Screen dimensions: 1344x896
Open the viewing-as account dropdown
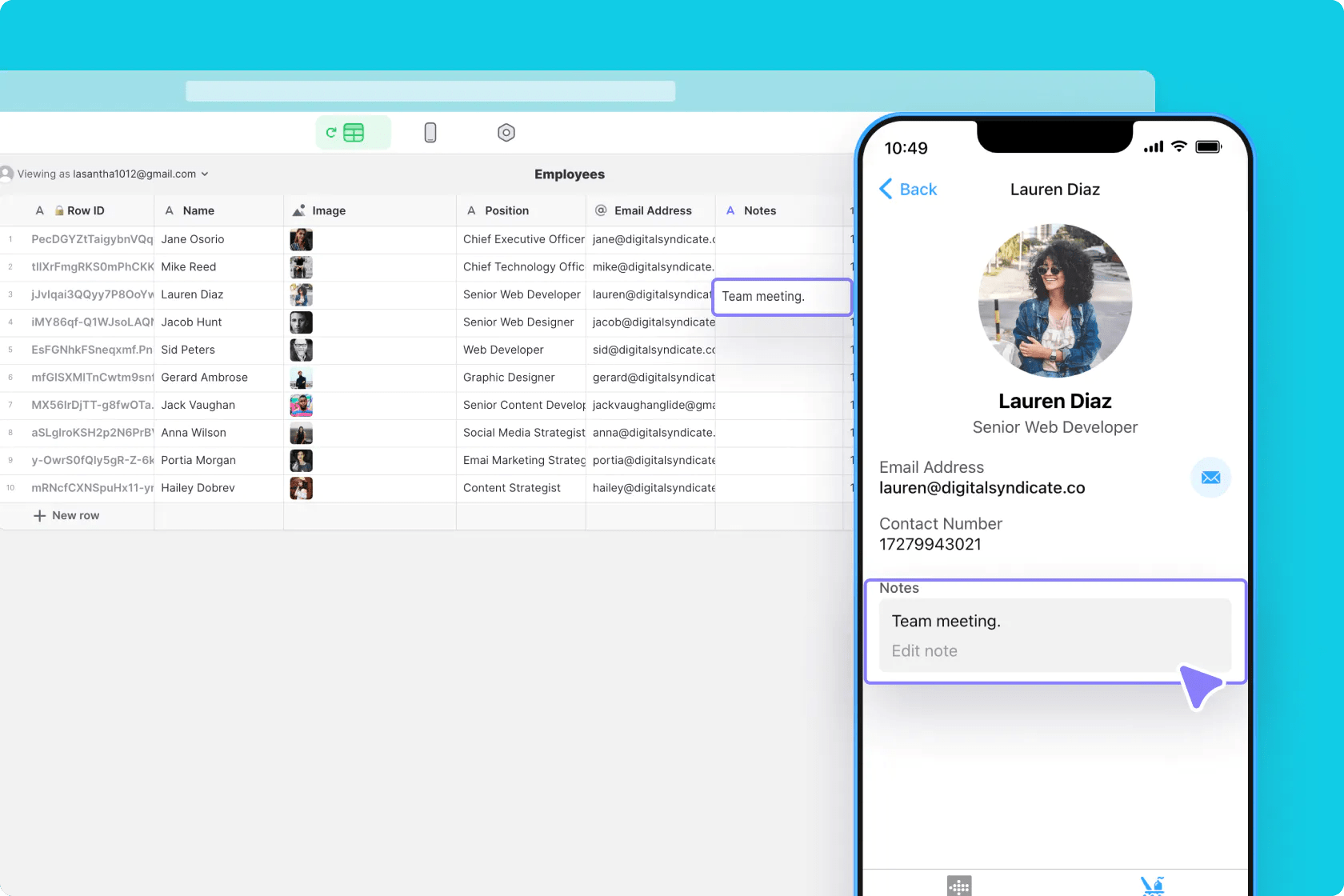click(x=206, y=174)
